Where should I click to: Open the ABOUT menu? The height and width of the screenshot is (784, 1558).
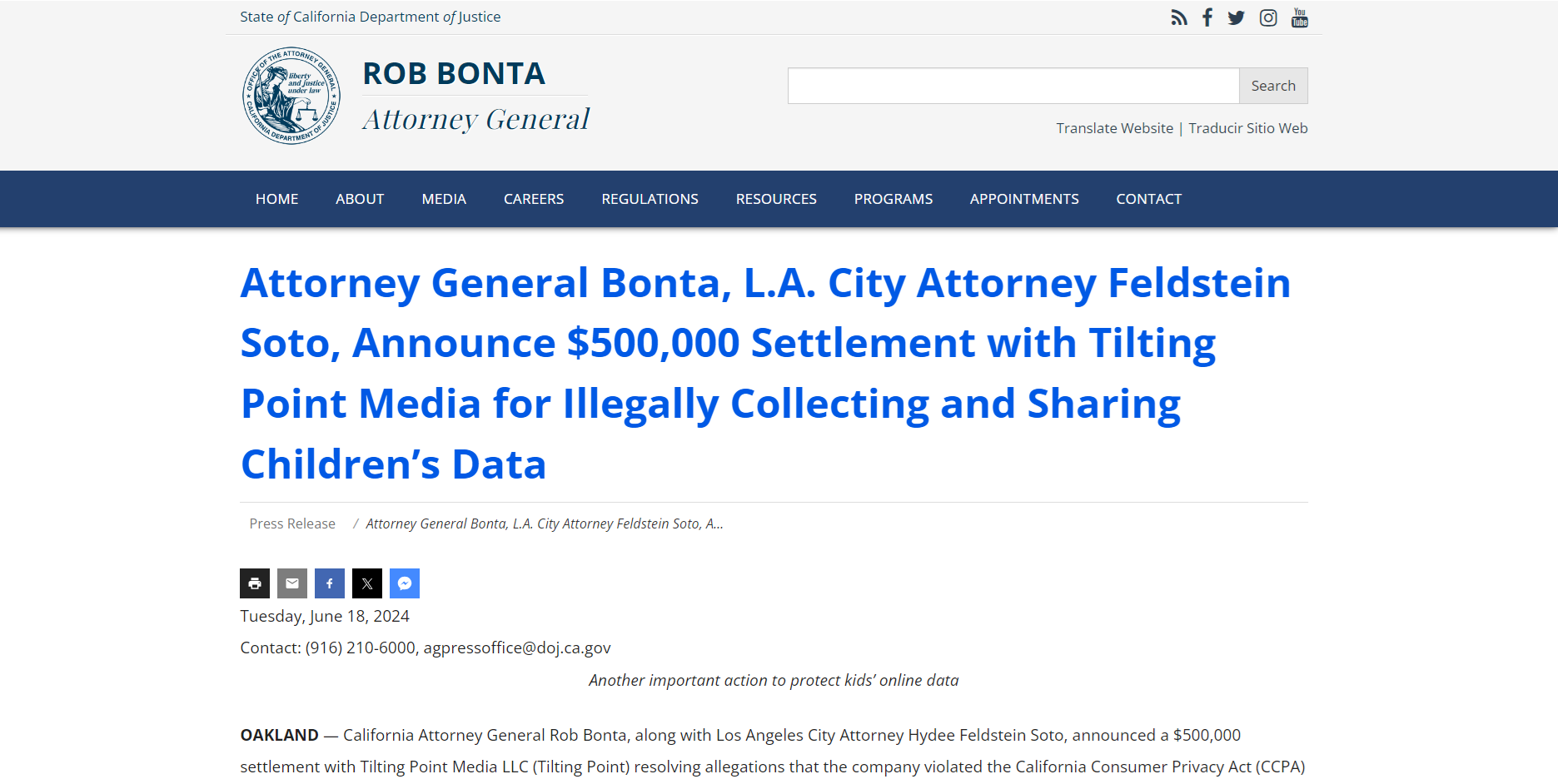tap(360, 199)
